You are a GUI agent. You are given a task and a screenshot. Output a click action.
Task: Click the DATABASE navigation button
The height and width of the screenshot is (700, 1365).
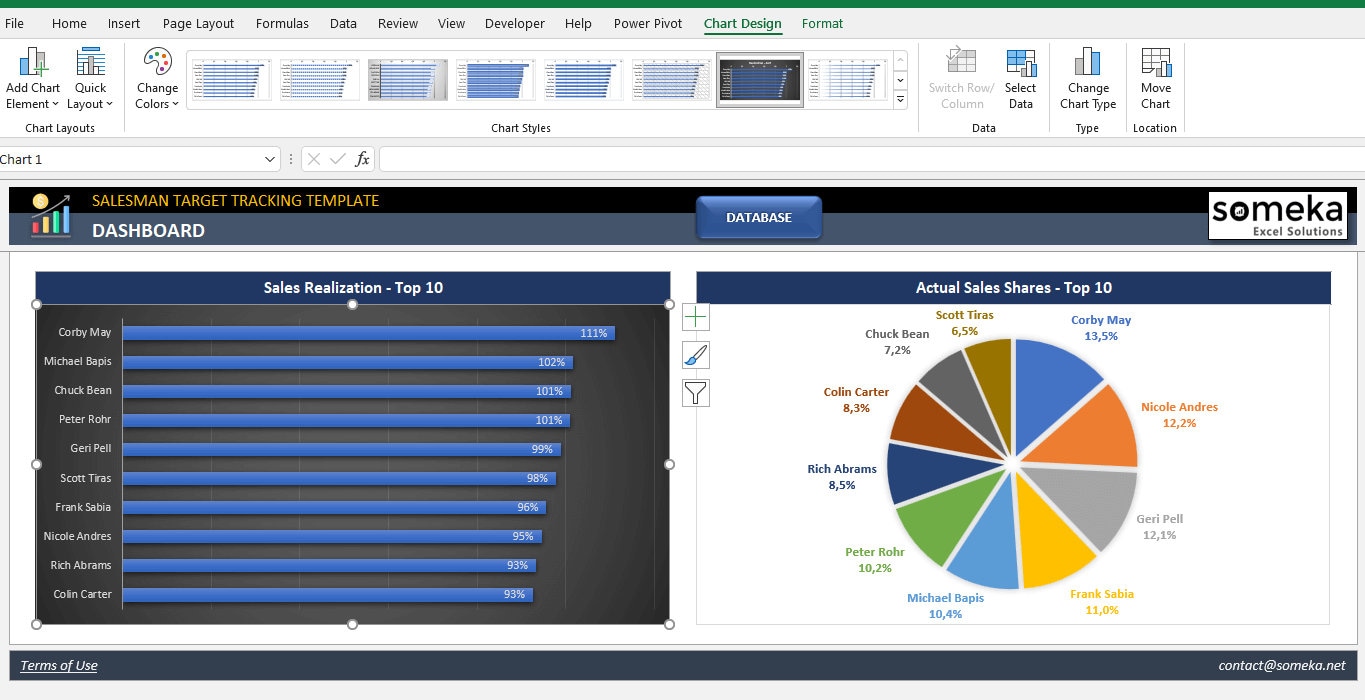(758, 217)
